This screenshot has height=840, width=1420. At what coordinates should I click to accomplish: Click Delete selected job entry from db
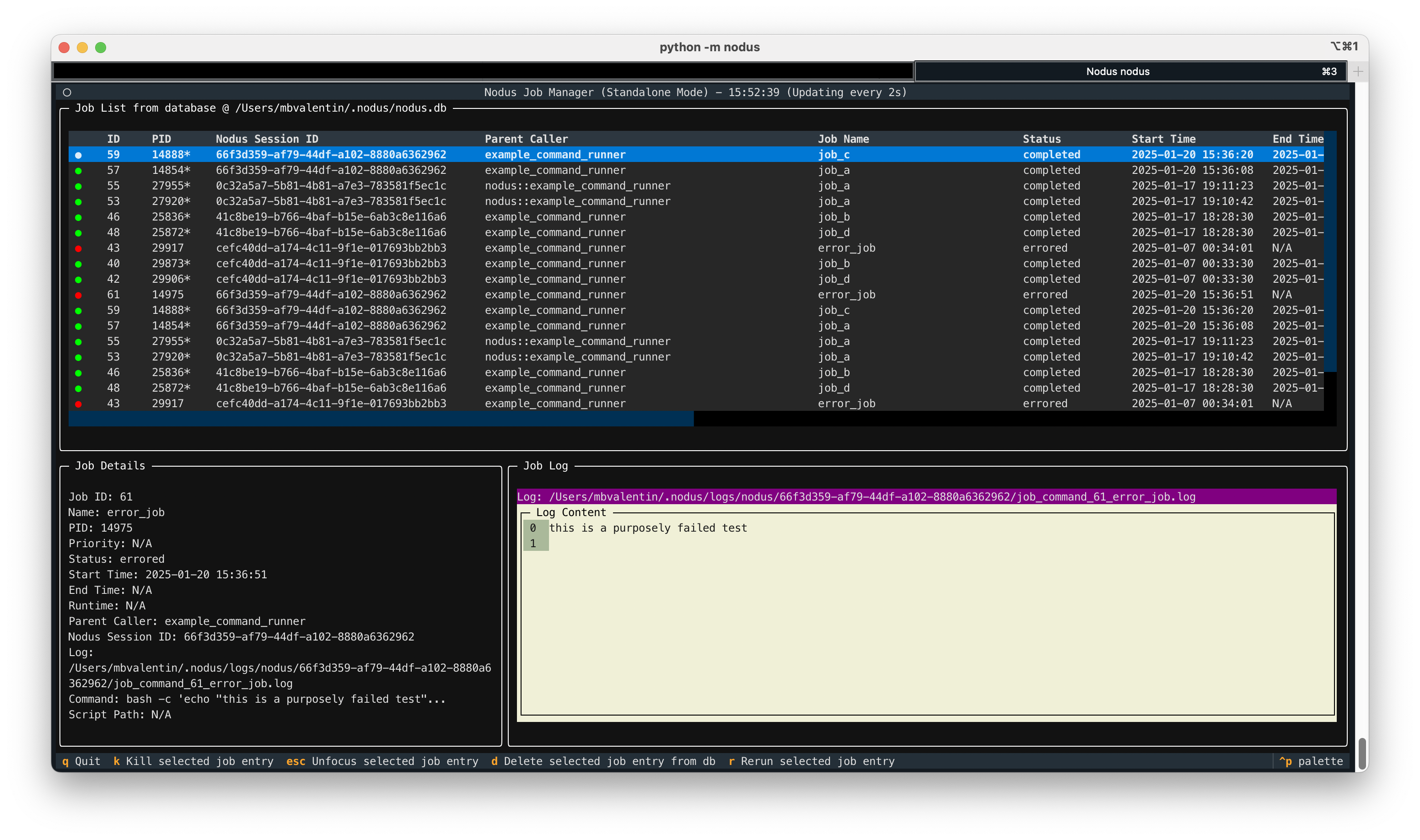[603, 761]
